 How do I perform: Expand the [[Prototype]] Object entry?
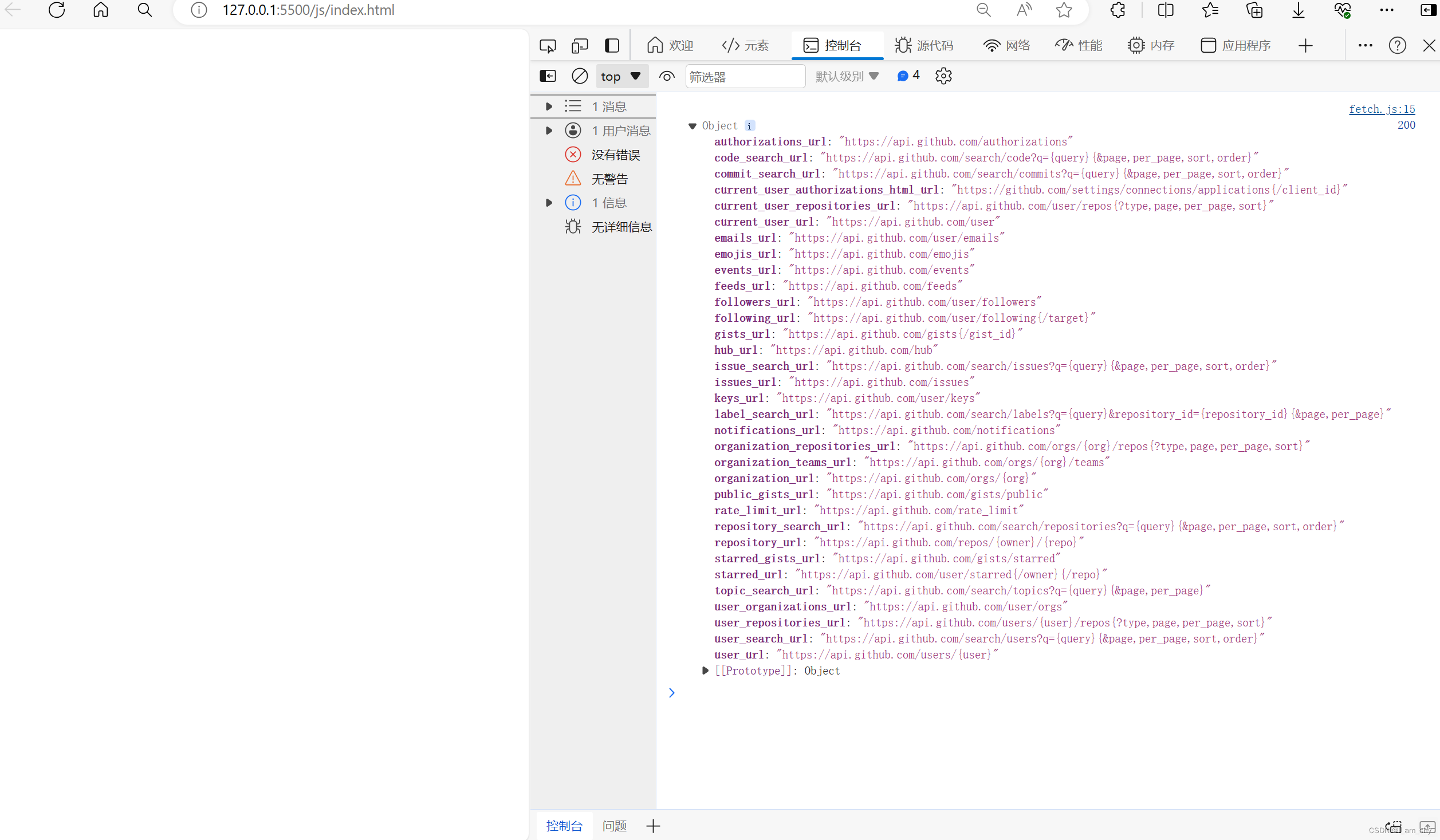coord(706,671)
